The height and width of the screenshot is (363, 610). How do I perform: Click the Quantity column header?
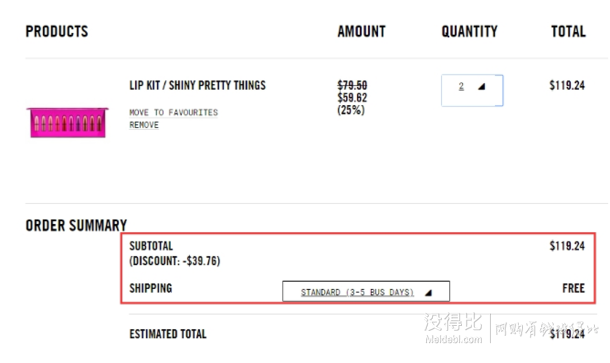(469, 32)
